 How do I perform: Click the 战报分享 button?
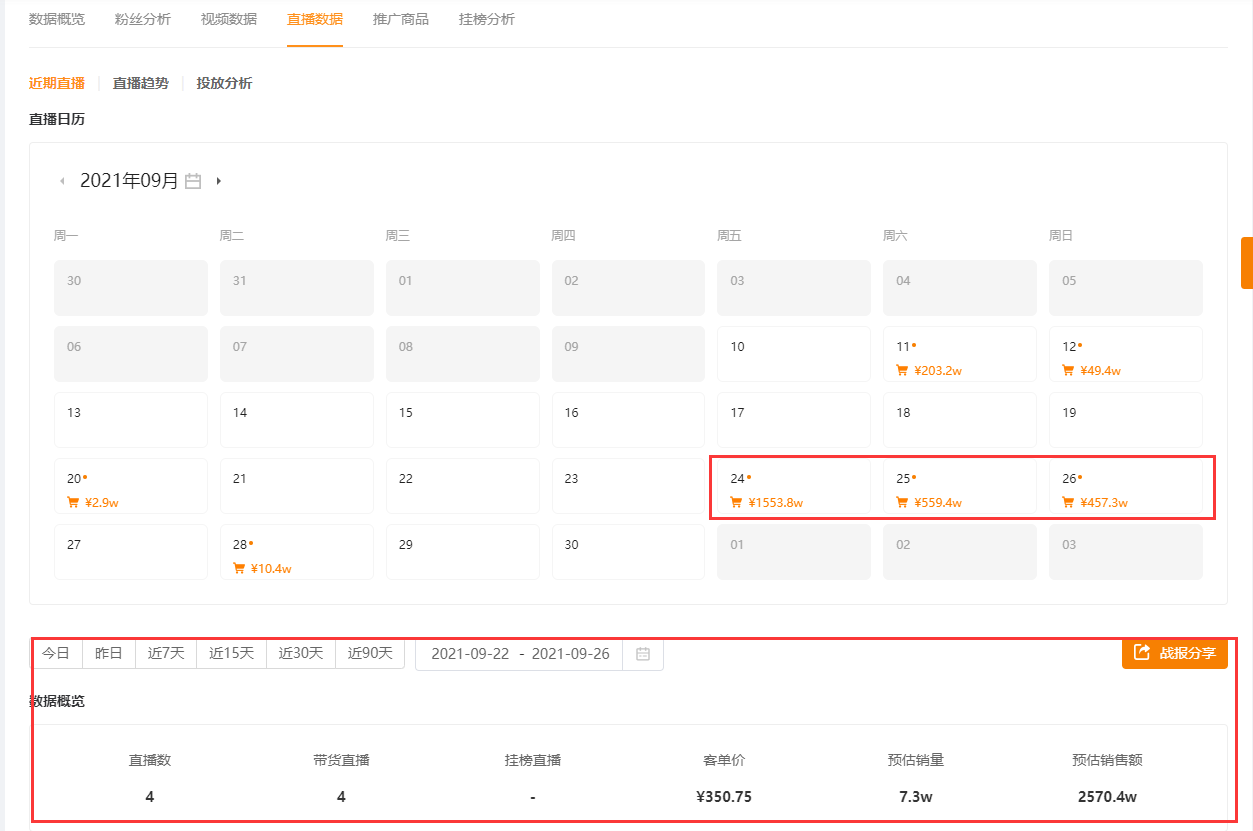(1175, 653)
